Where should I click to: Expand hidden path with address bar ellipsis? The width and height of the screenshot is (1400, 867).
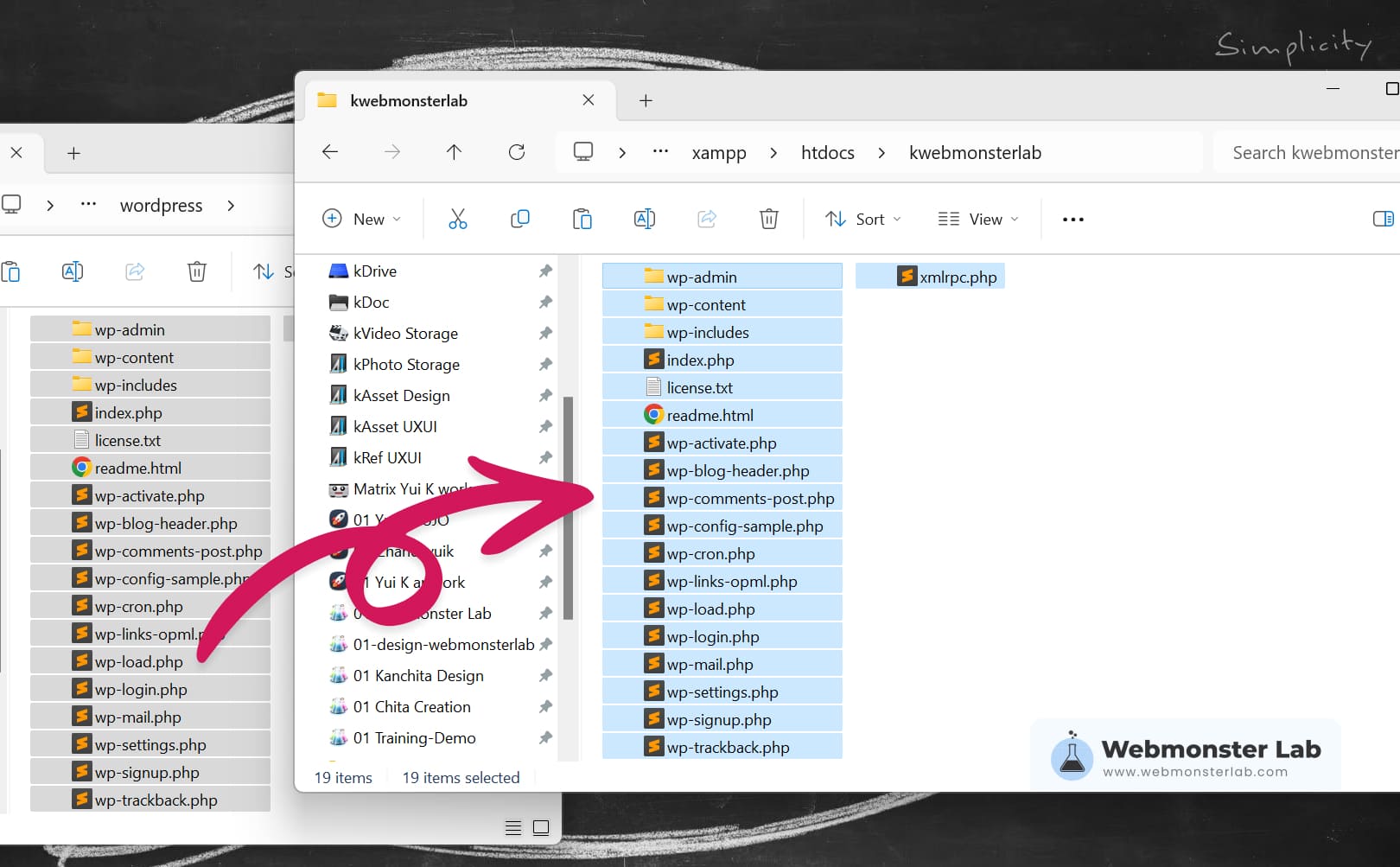[x=660, y=151]
